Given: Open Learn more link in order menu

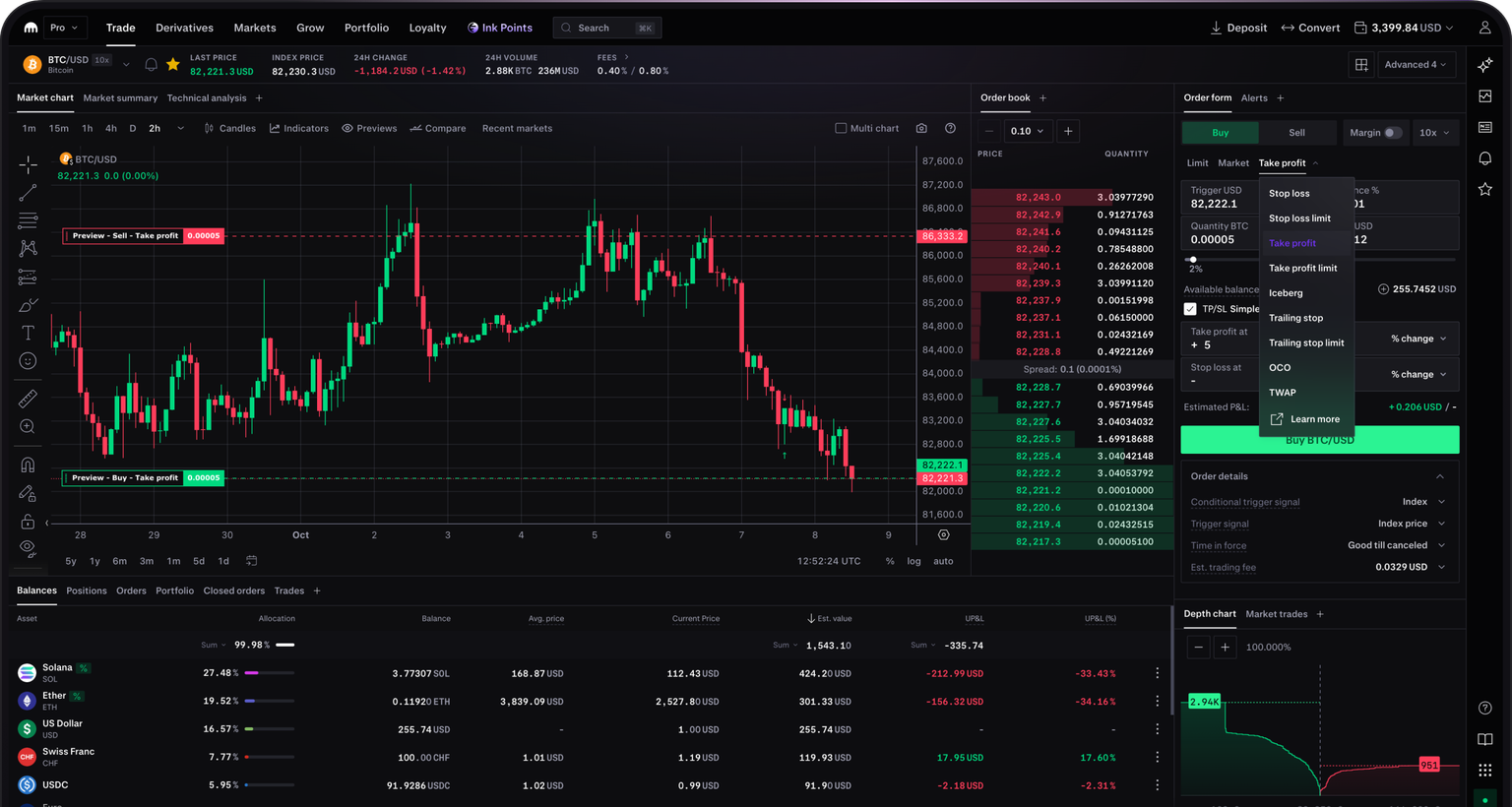Looking at the screenshot, I should [1305, 419].
